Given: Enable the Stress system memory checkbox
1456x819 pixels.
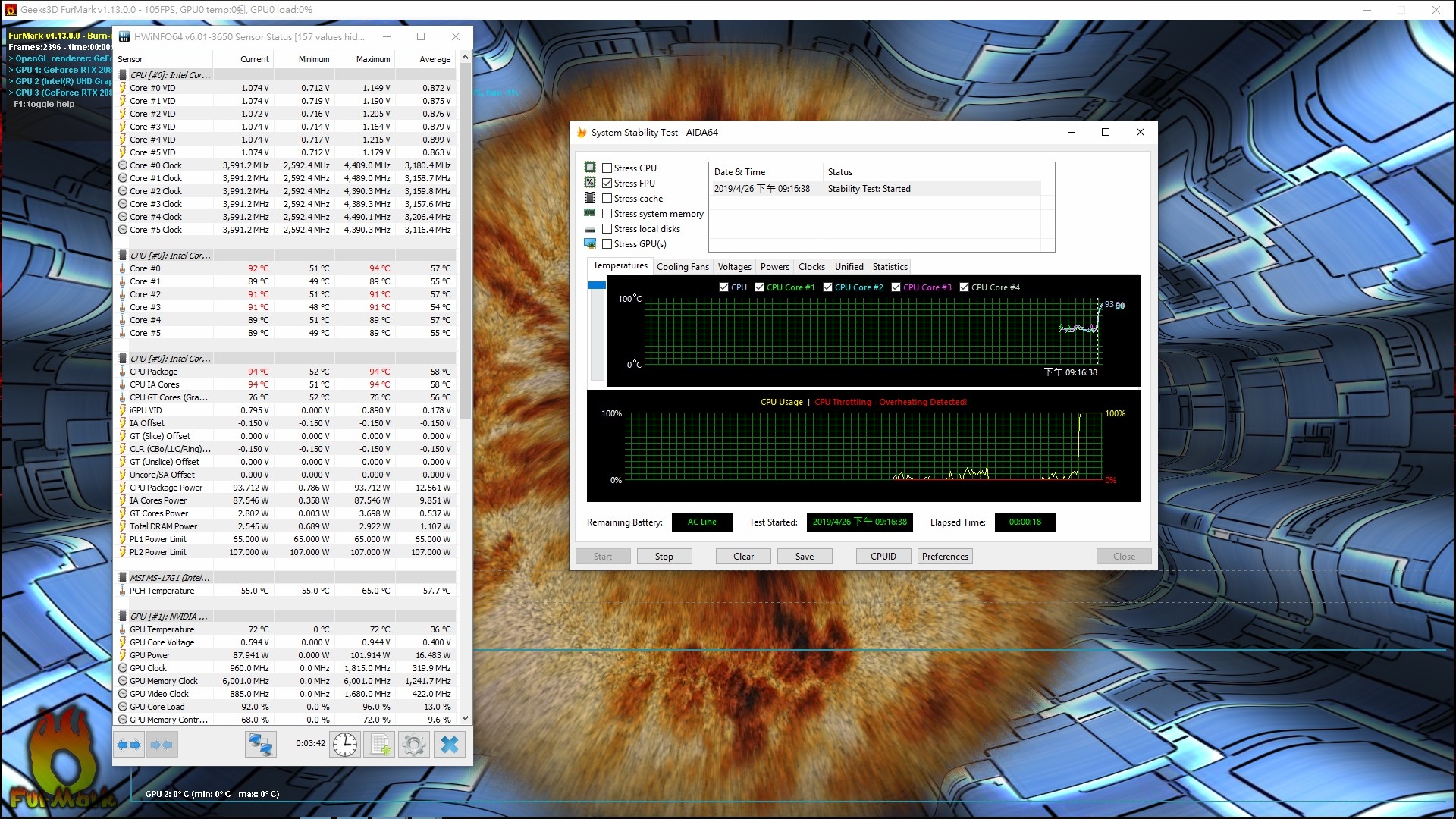Looking at the screenshot, I should (x=607, y=214).
